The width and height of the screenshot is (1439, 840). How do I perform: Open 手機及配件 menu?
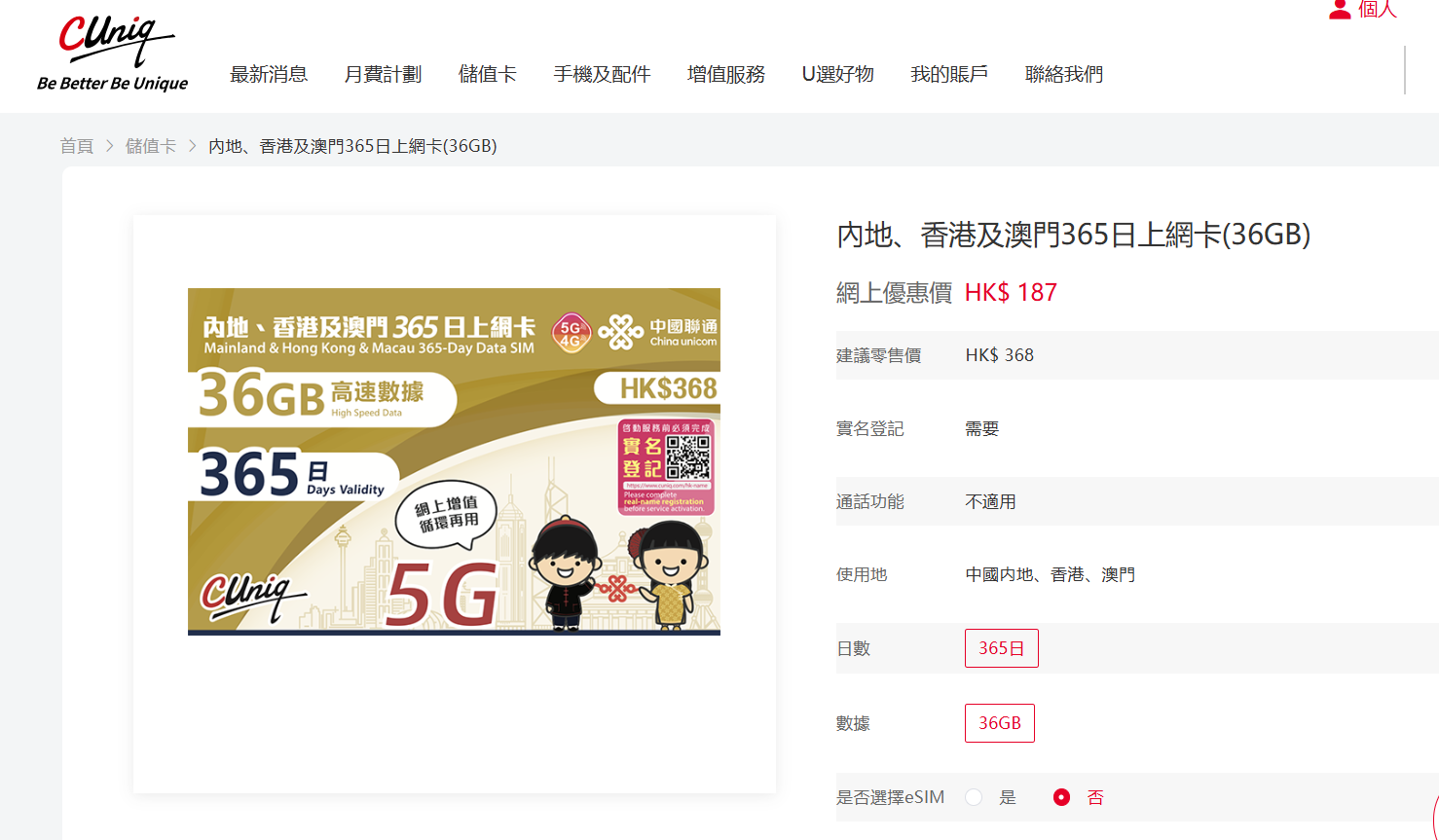click(602, 74)
